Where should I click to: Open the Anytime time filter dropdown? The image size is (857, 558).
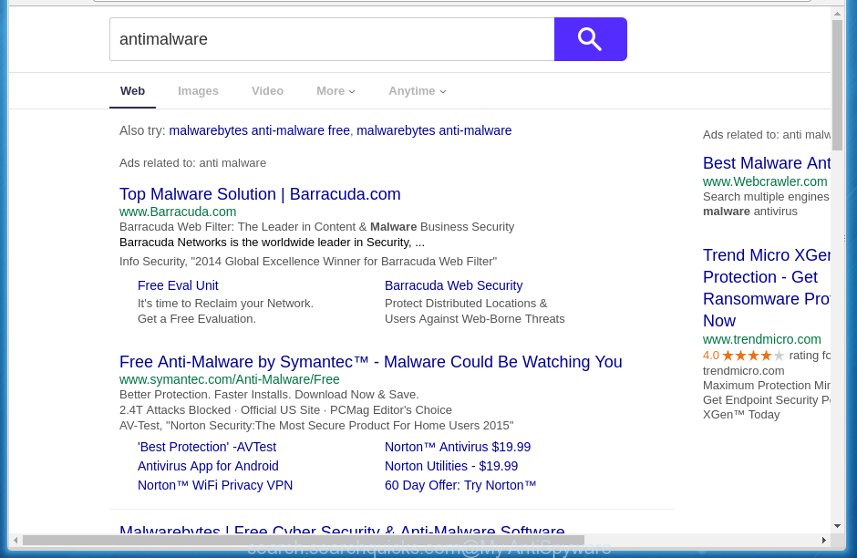(417, 91)
